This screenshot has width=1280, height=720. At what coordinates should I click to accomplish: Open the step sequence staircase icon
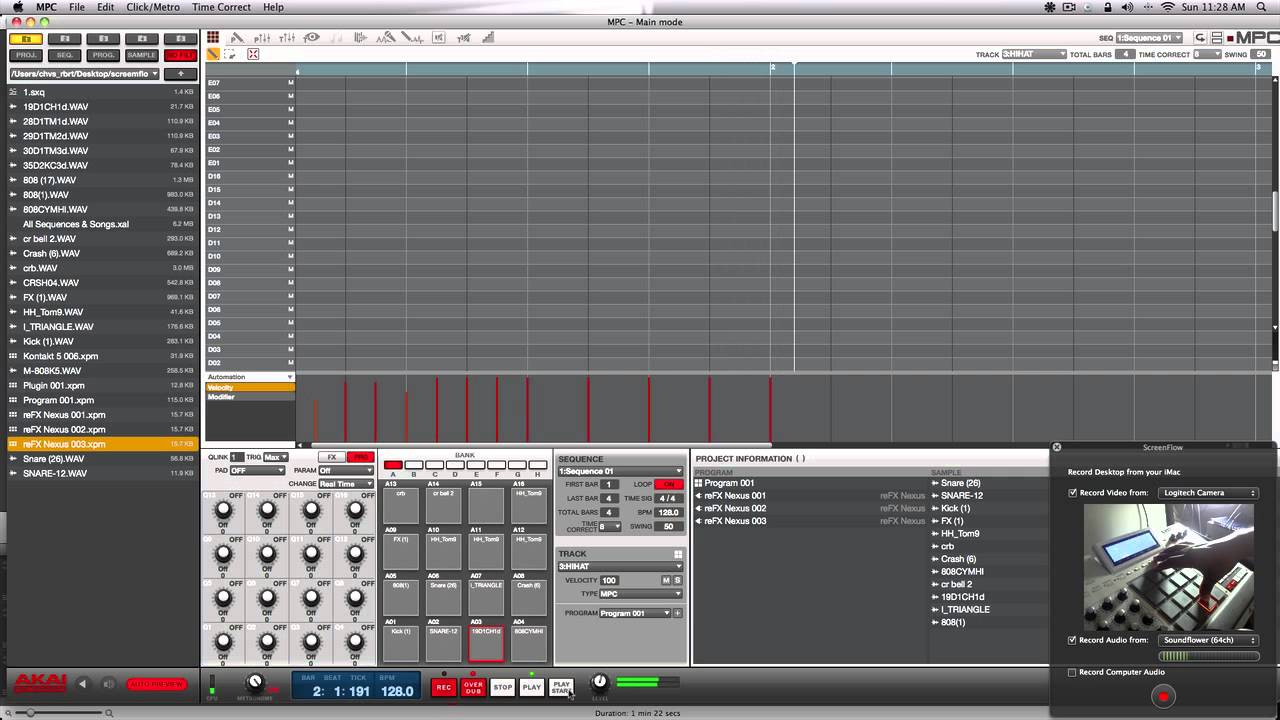coord(488,38)
